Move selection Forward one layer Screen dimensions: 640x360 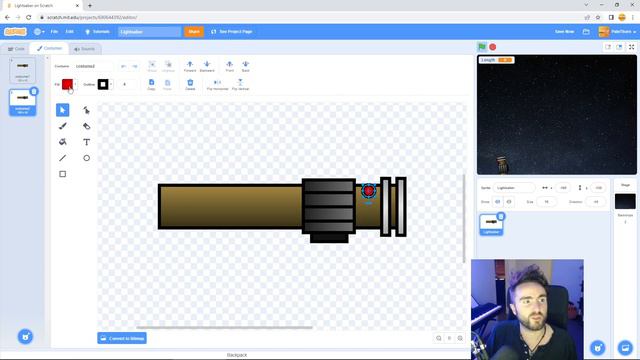coord(190,66)
